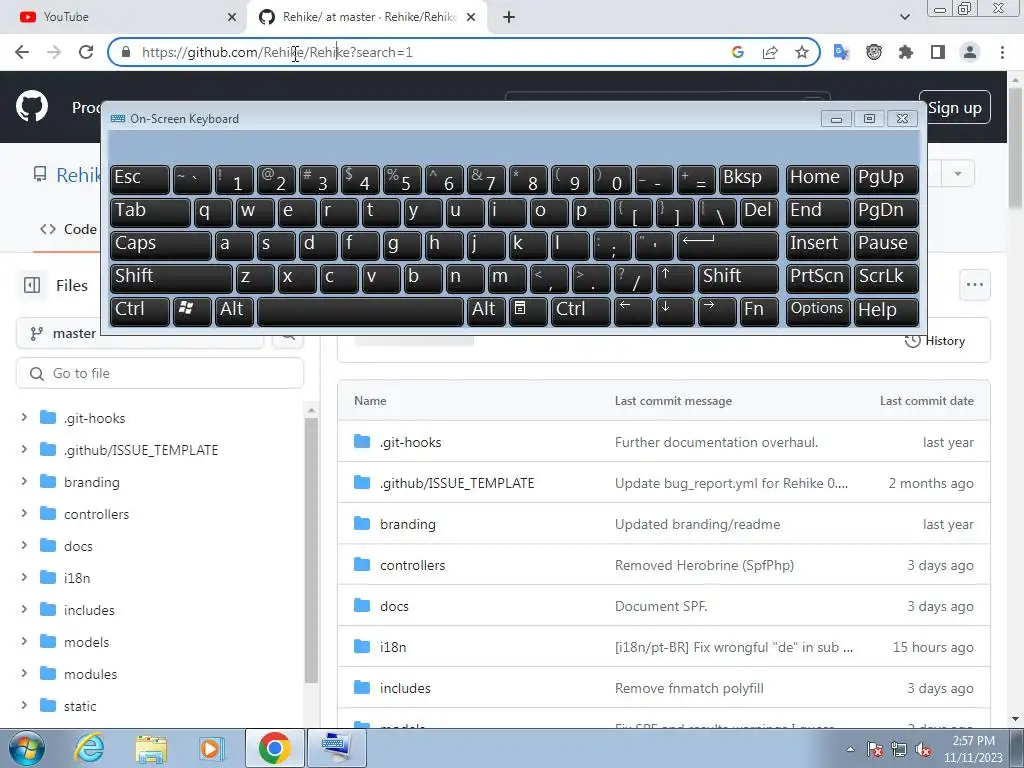The image size is (1024, 768).
Task: Click the On-Screen Keyboard taskbar icon
Action: (x=336, y=748)
